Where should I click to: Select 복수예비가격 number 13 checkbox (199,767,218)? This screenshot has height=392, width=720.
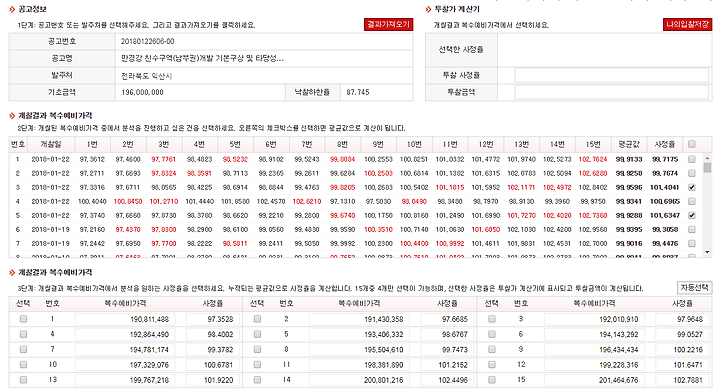23,380
